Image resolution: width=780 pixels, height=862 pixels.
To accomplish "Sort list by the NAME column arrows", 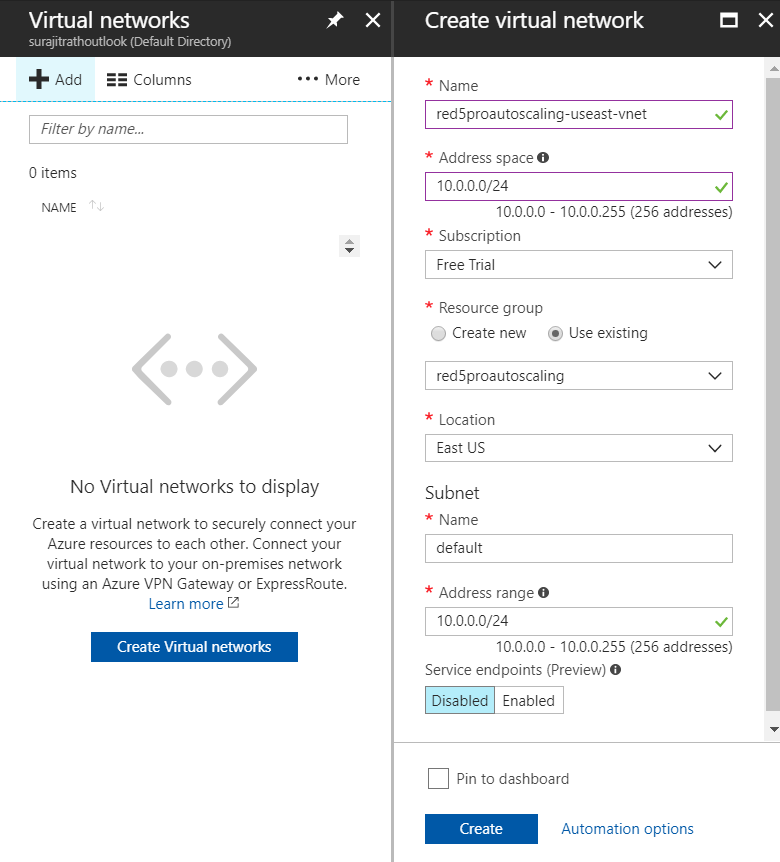I will 97,207.
